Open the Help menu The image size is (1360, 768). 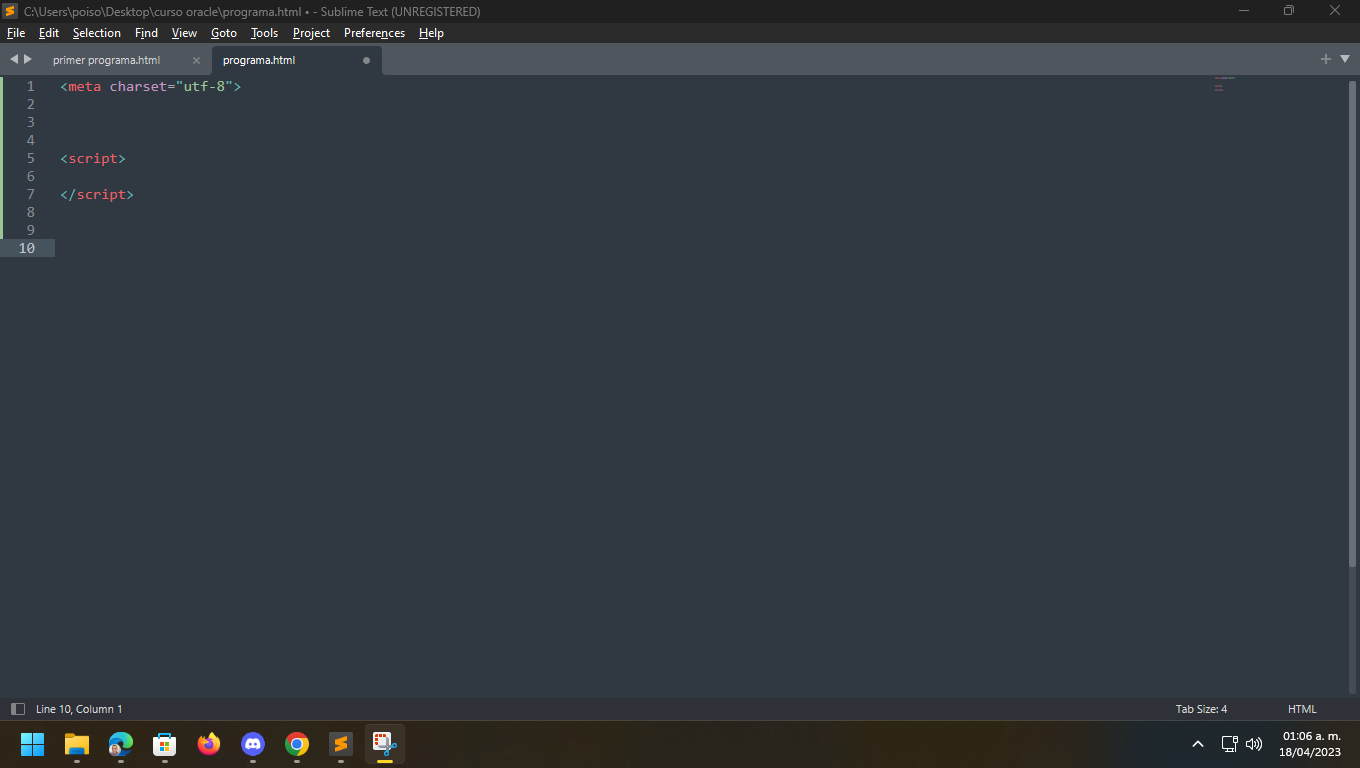point(431,33)
